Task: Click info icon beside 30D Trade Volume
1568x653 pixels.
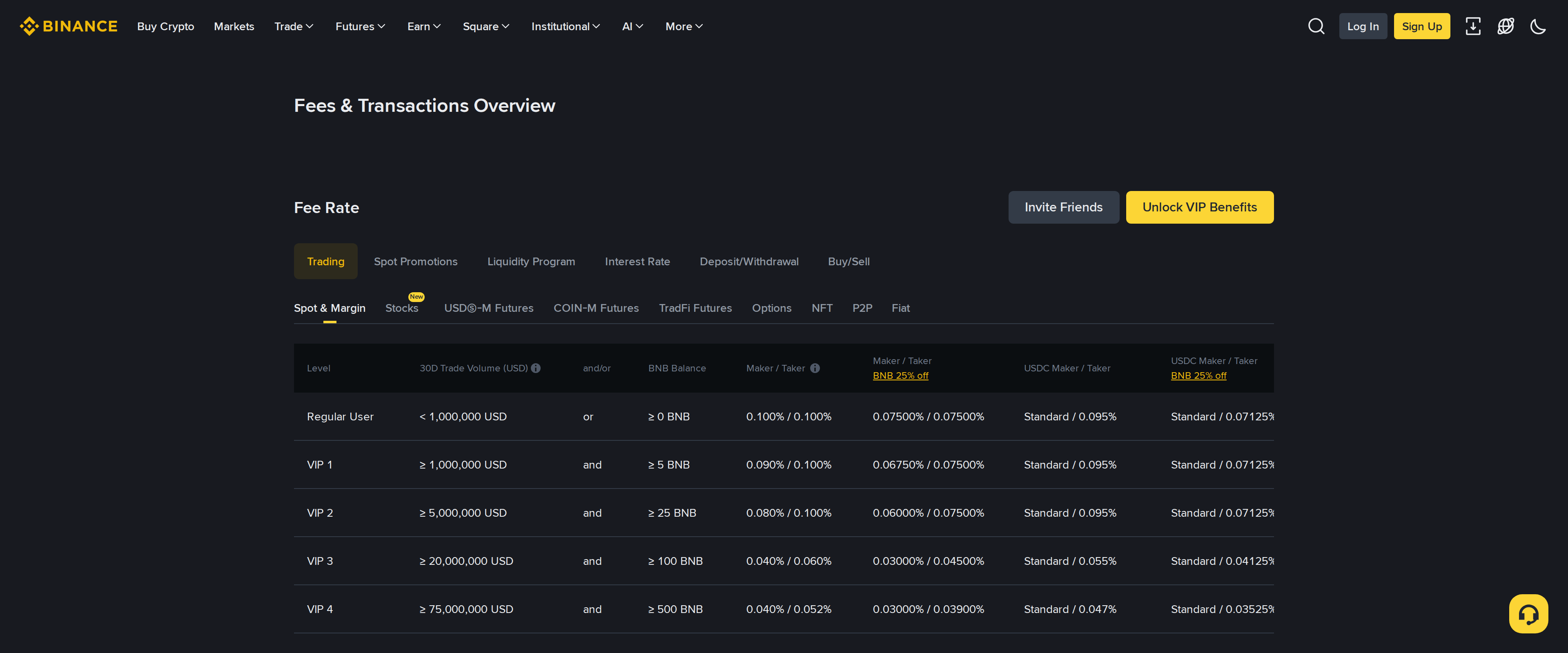Action: (x=536, y=368)
